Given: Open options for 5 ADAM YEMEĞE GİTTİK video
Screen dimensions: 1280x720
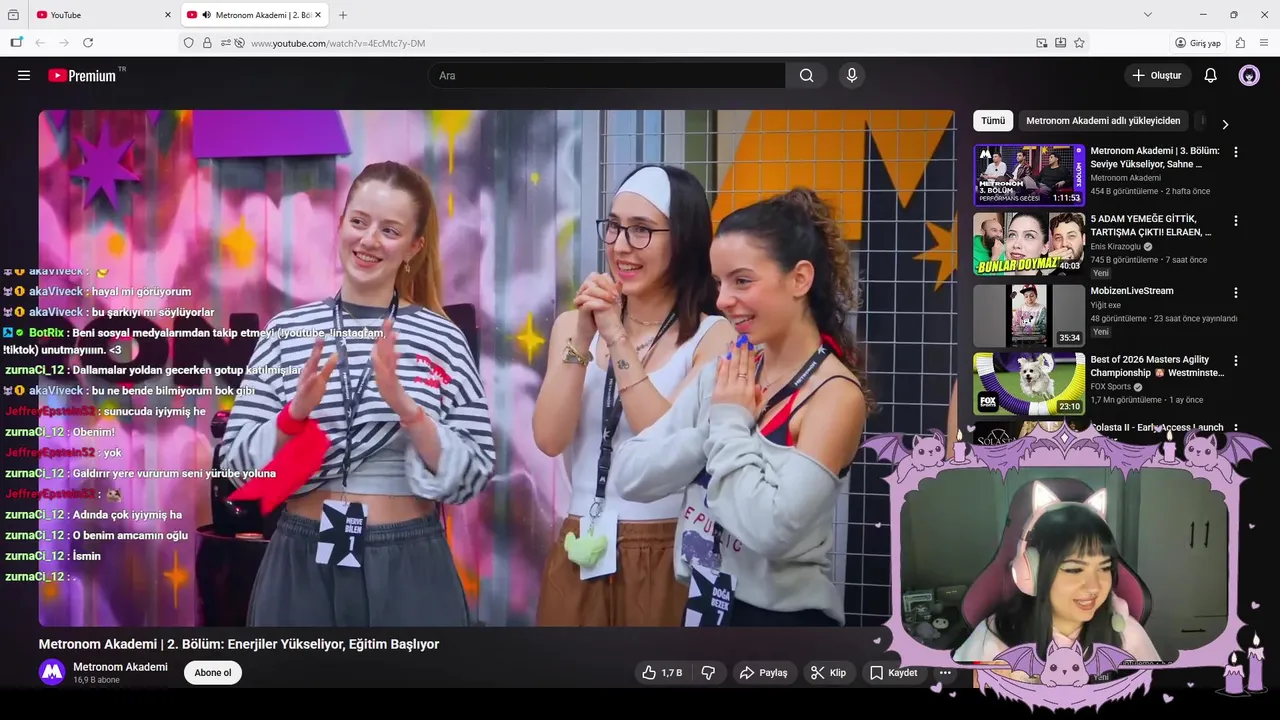Looking at the screenshot, I should [1236, 220].
